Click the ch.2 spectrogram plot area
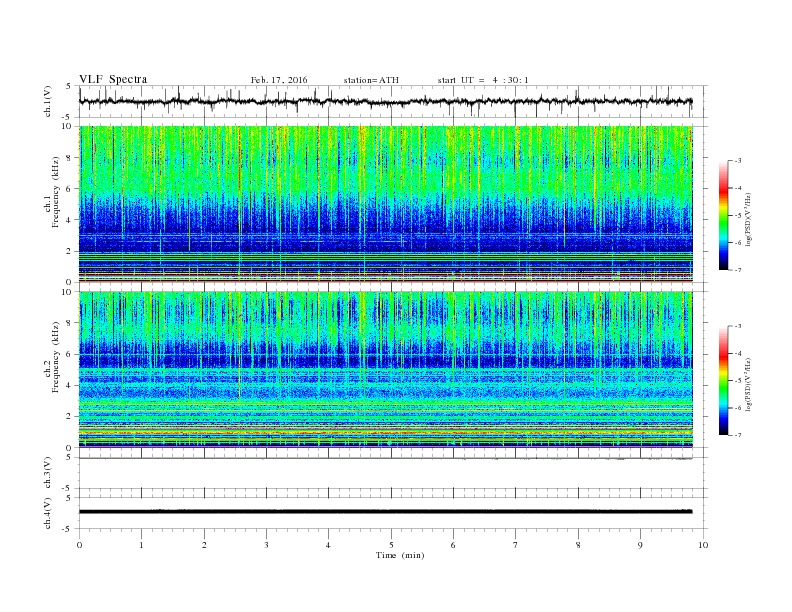This screenshot has width=792, height=612. [x=386, y=370]
